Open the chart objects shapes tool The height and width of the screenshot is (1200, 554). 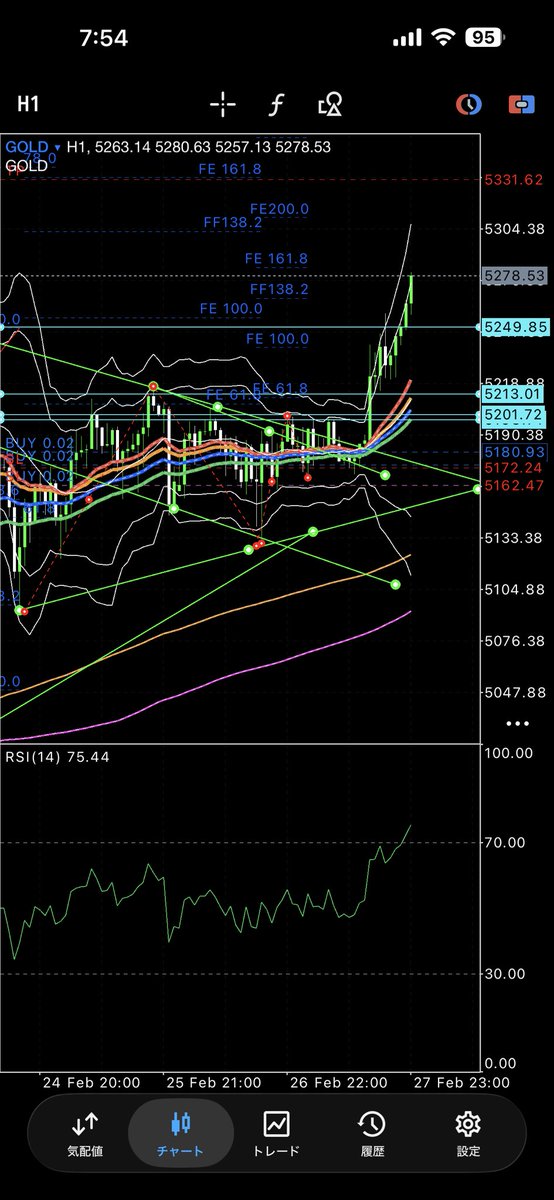click(330, 103)
